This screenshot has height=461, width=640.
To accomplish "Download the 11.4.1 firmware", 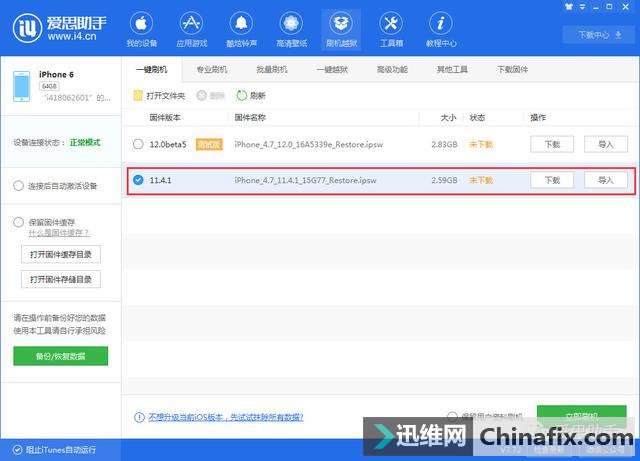I will point(552,180).
